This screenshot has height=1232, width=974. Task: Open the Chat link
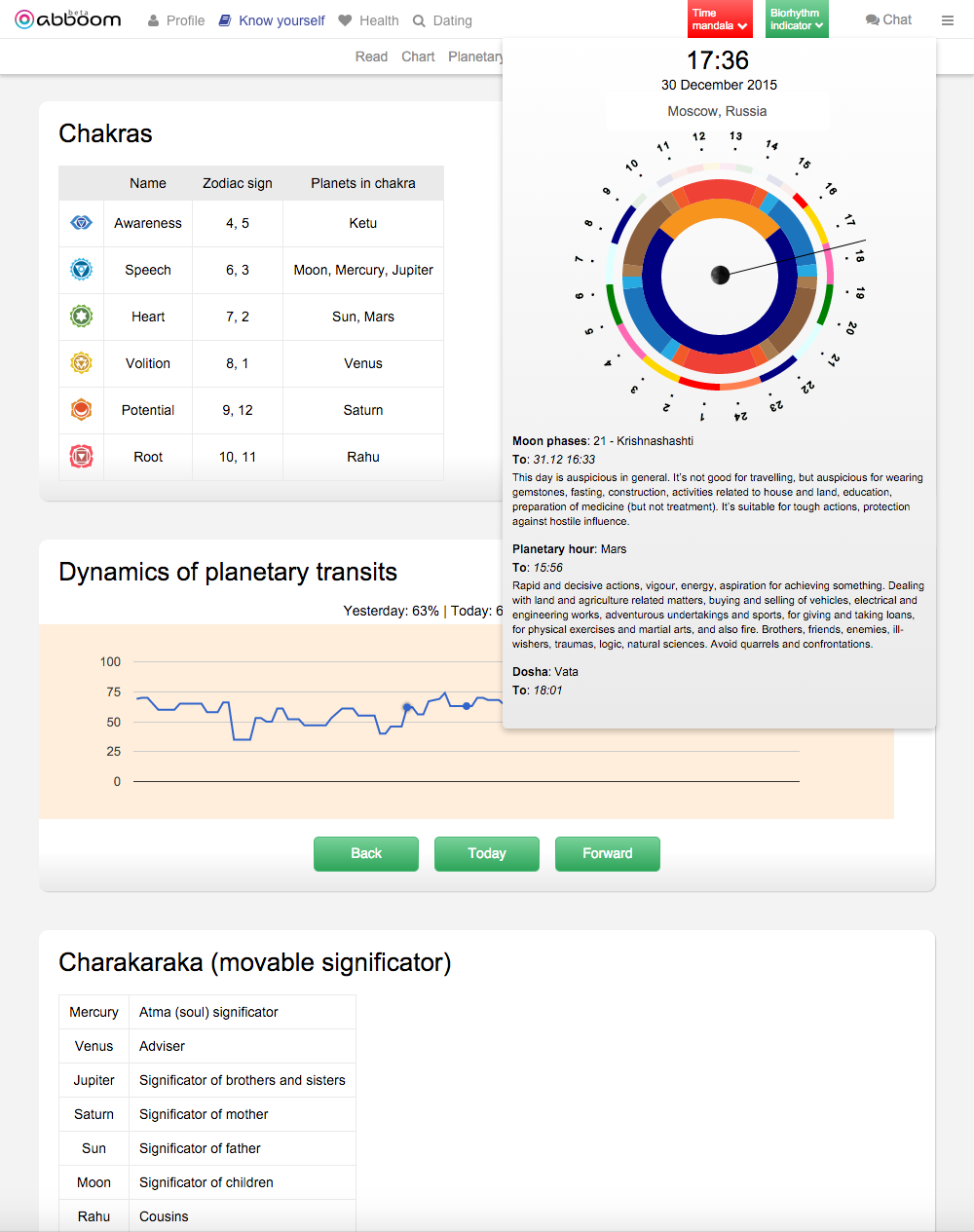(x=888, y=19)
